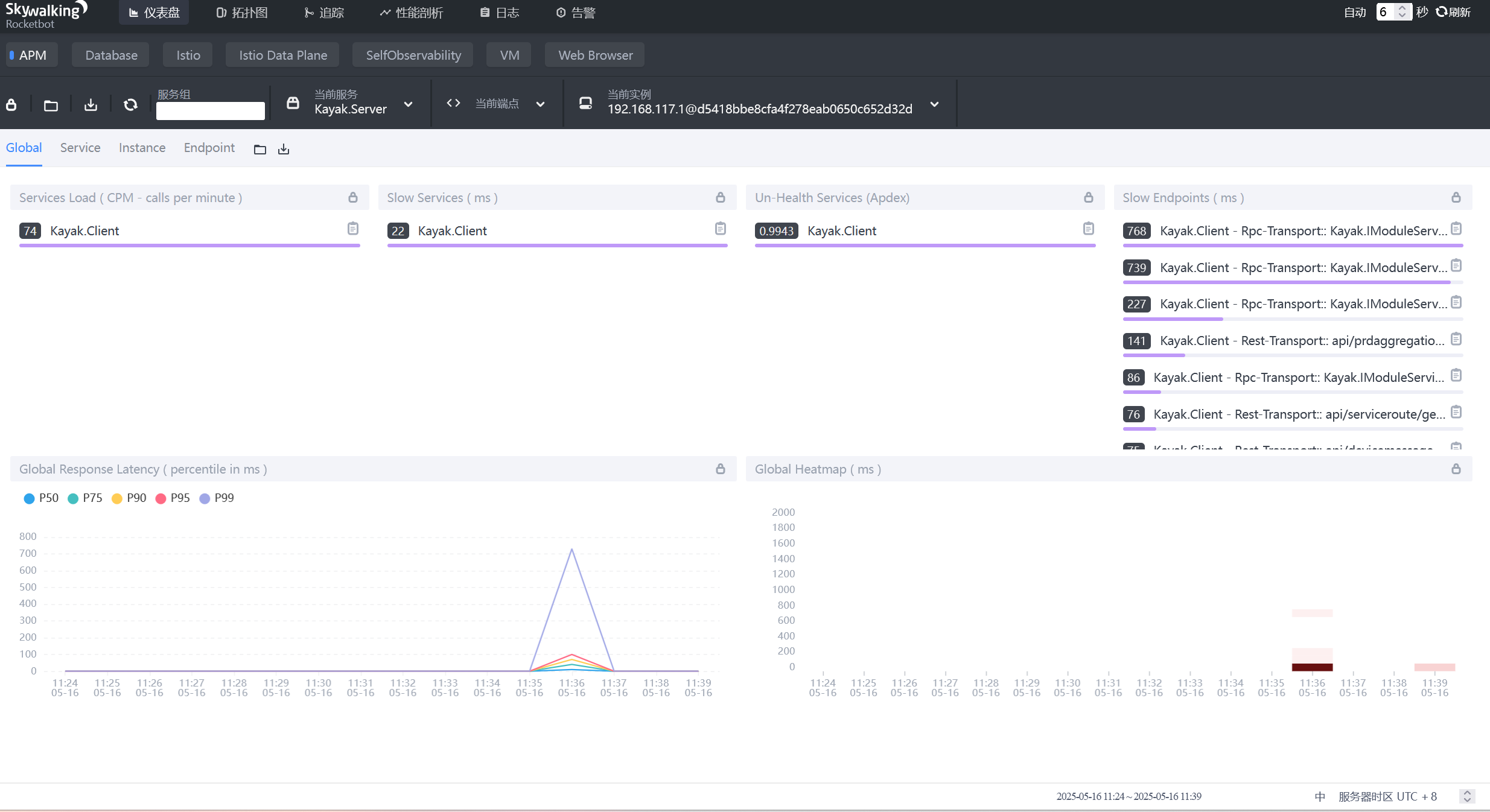Image resolution: width=1490 pixels, height=812 pixels.
Task: Toggle P95 red legend swatch
Action: pos(161,498)
